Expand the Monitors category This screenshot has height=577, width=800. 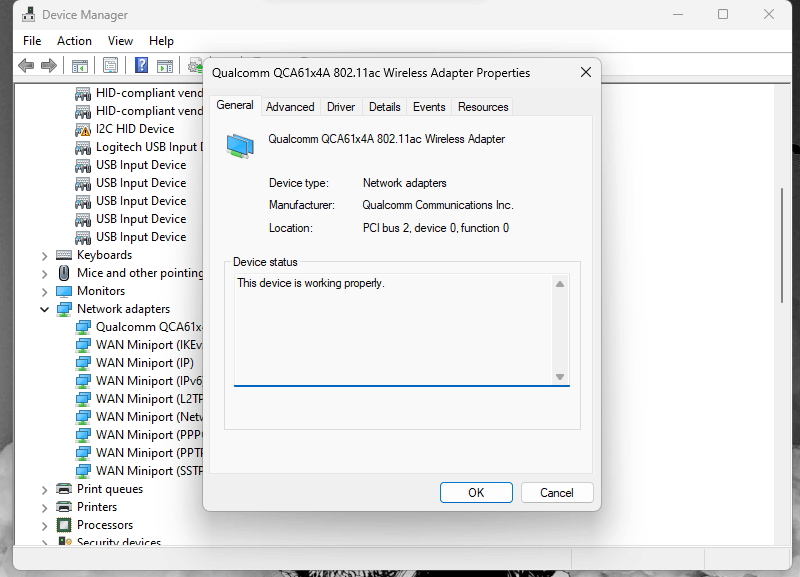pyautogui.click(x=44, y=292)
